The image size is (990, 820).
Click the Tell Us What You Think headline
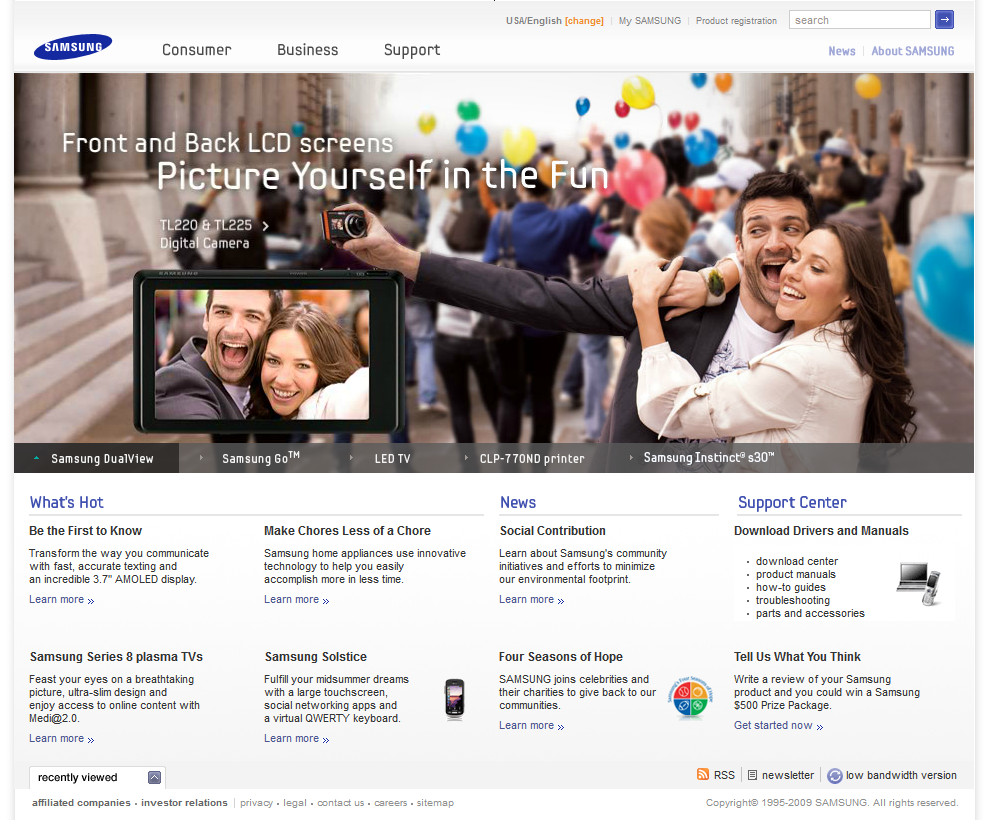(797, 657)
